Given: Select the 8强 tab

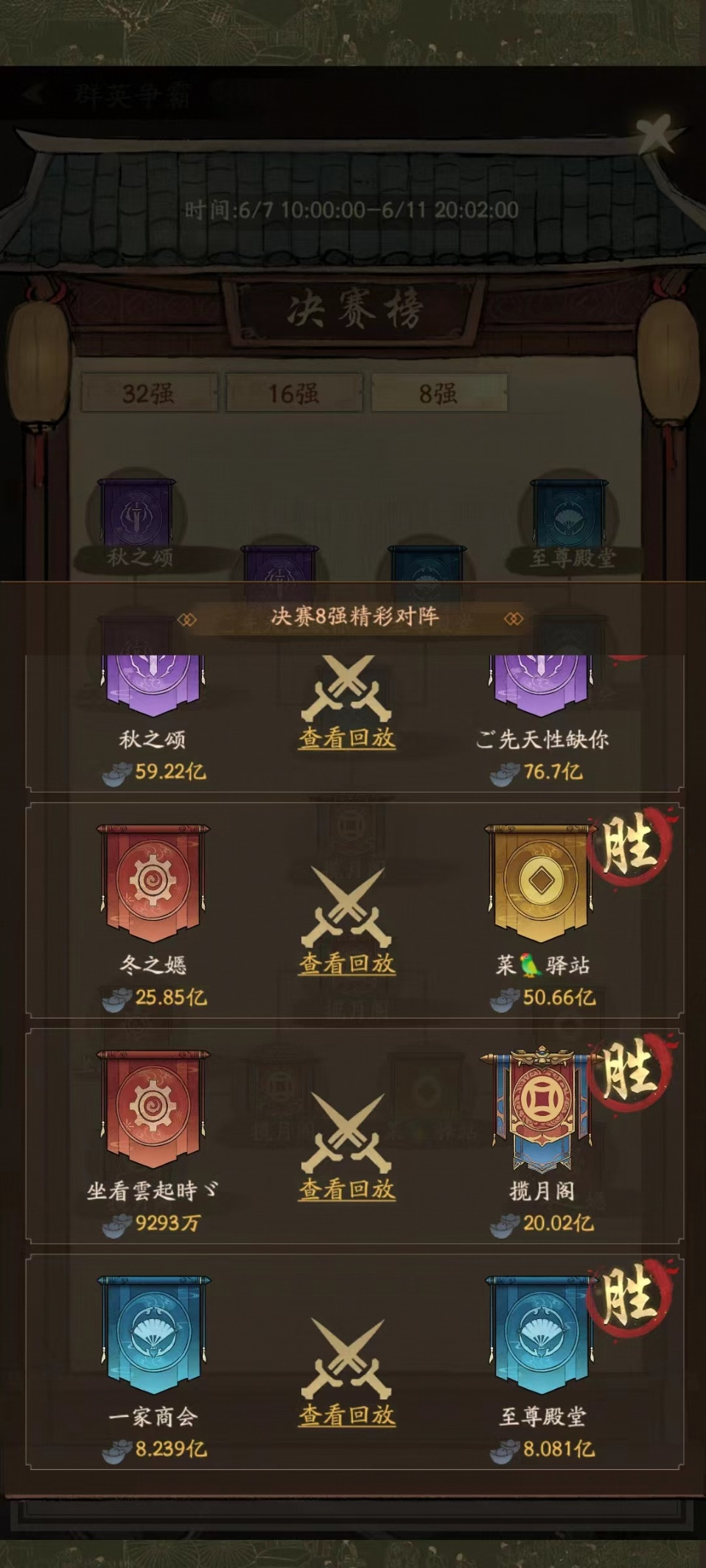Looking at the screenshot, I should pyautogui.click(x=438, y=393).
